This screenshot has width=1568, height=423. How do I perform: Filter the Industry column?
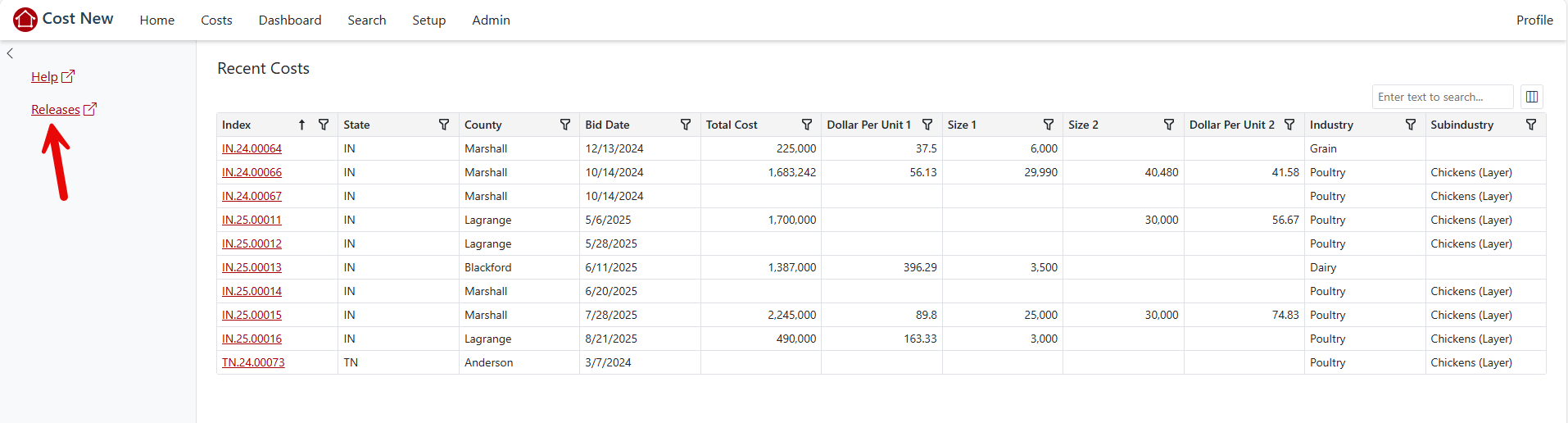click(1411, 125)
